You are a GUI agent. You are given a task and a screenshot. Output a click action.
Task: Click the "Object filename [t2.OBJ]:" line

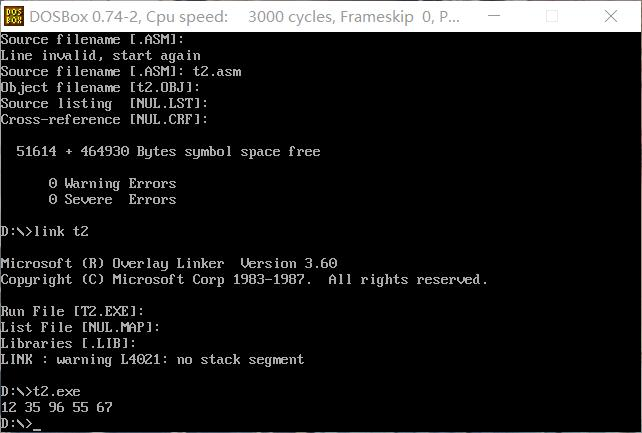point(104,88)
